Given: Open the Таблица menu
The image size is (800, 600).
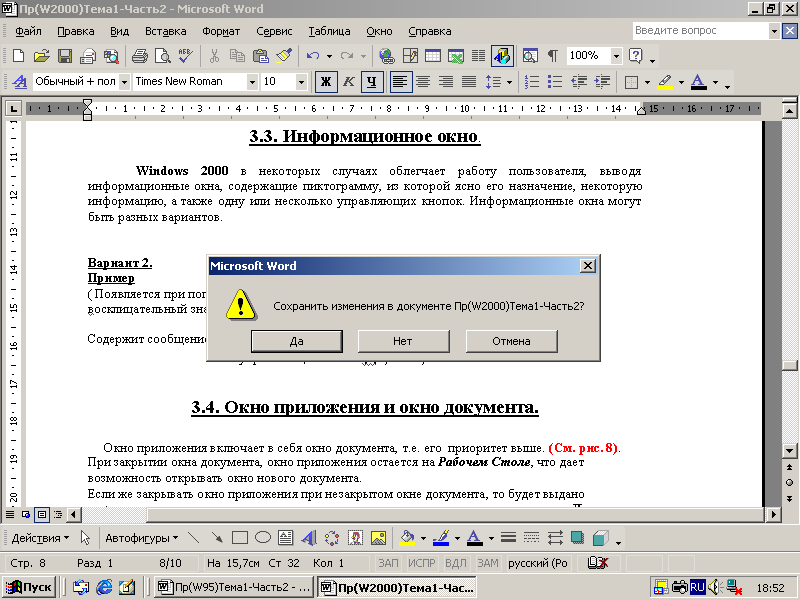Looking at the screenshot, I should (329, 31).
